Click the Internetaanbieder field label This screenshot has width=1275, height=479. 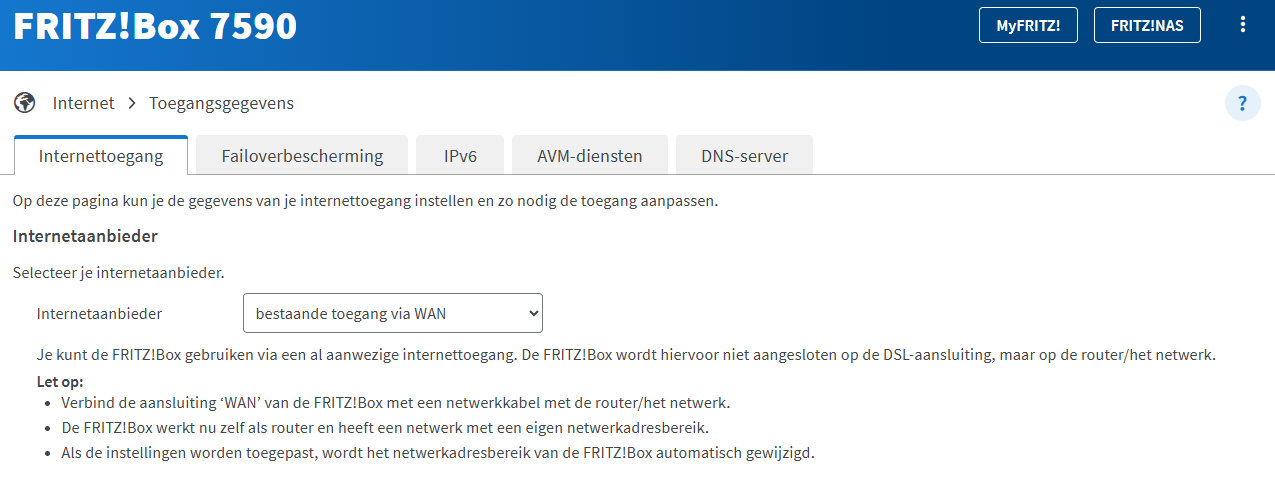(x=99, y=313)
